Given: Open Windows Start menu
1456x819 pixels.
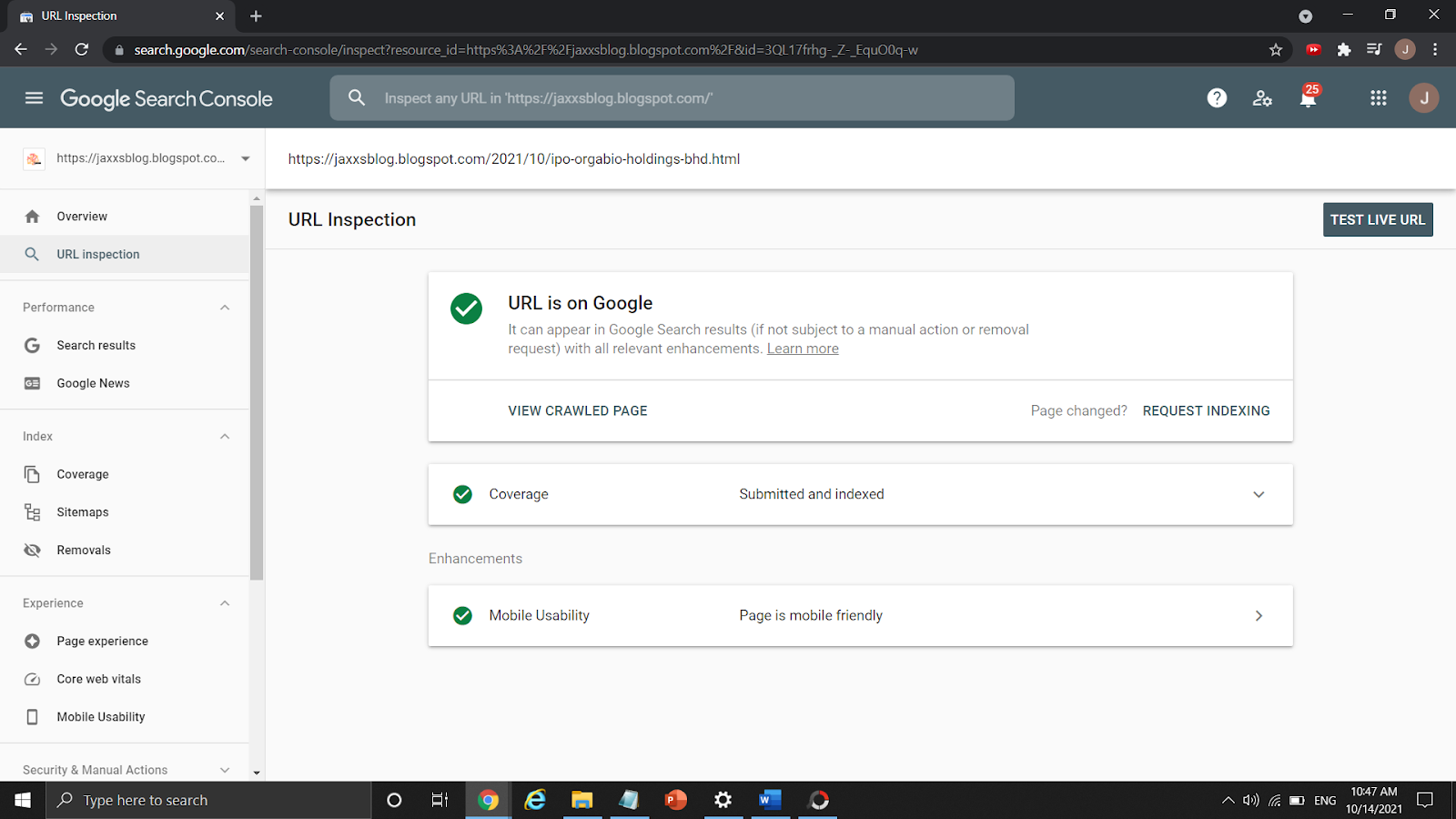Looking at the screenshot, I should click(x=23, y=800).
